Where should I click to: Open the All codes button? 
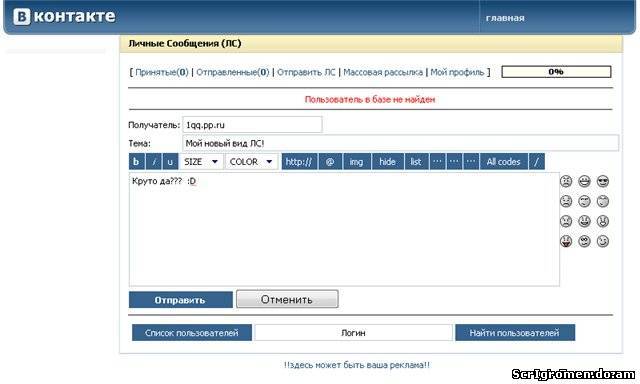(504, 162)
